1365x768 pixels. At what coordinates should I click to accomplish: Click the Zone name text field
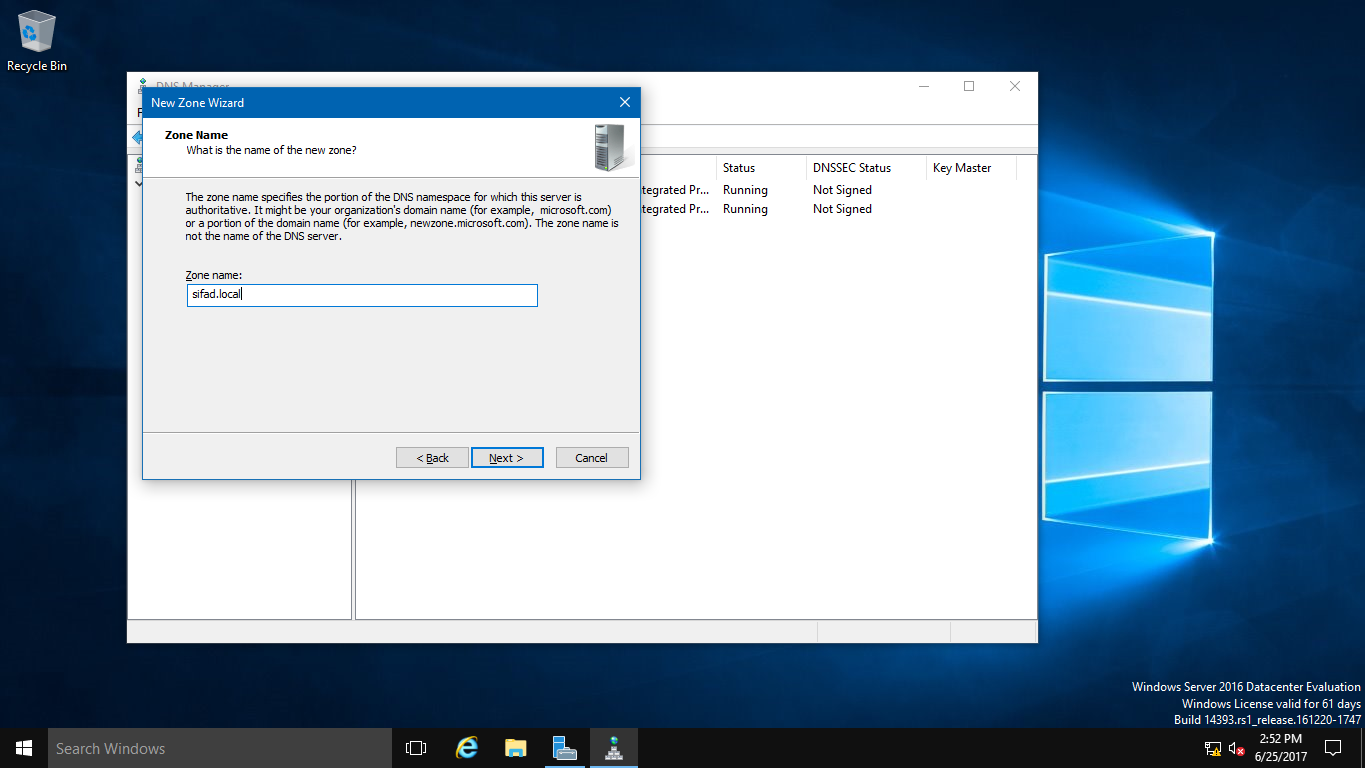click(362, 295)
